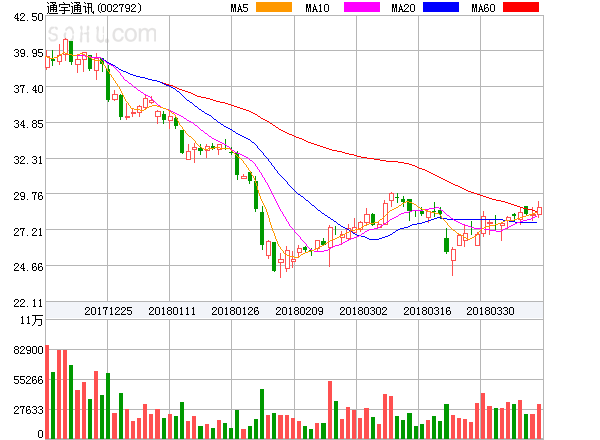Screen dimensions: 600x440
Task: Click the 37.40 price axis label
Action: [x=28, y=89]
